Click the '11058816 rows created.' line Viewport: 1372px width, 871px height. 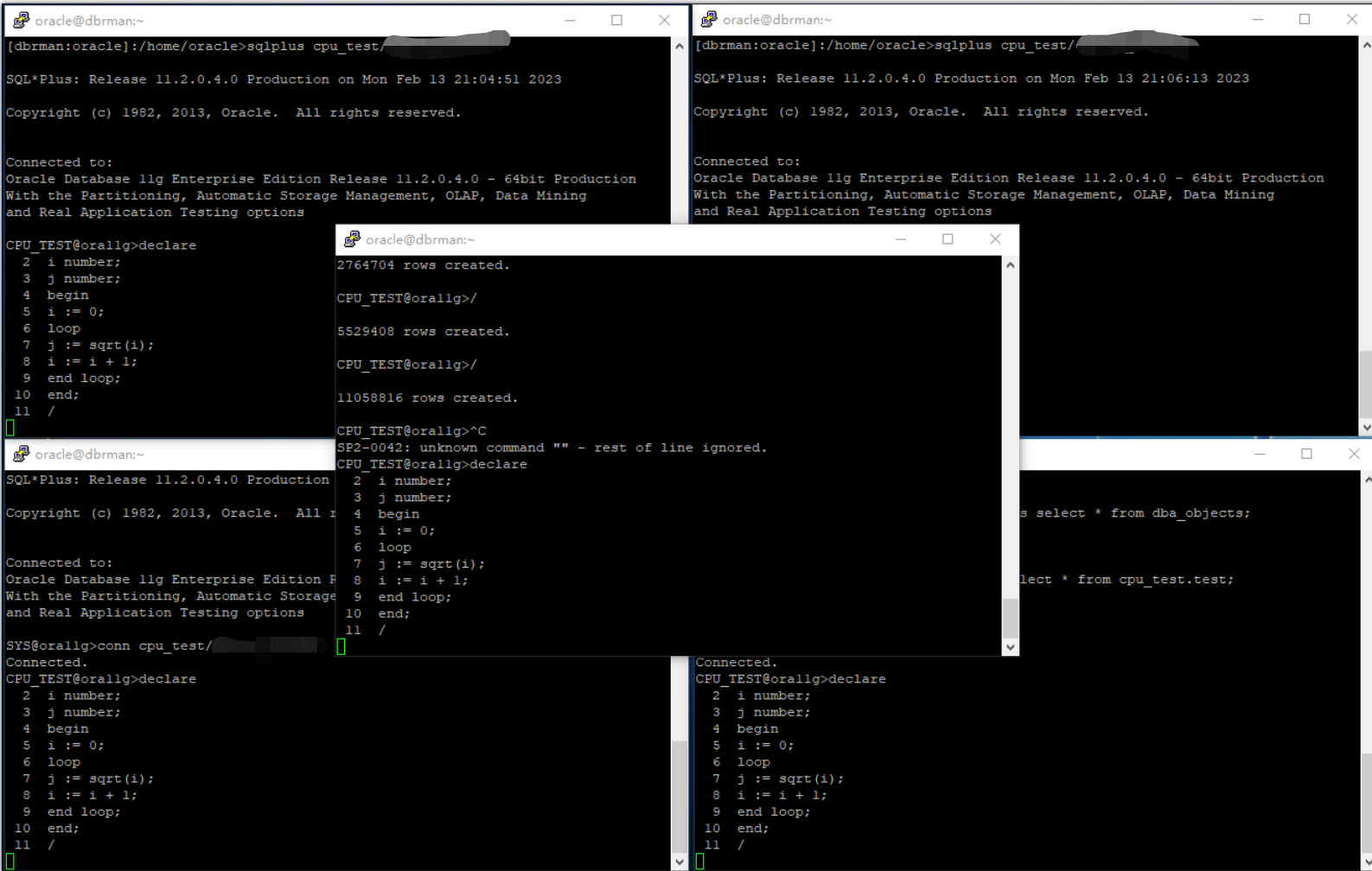428,398
